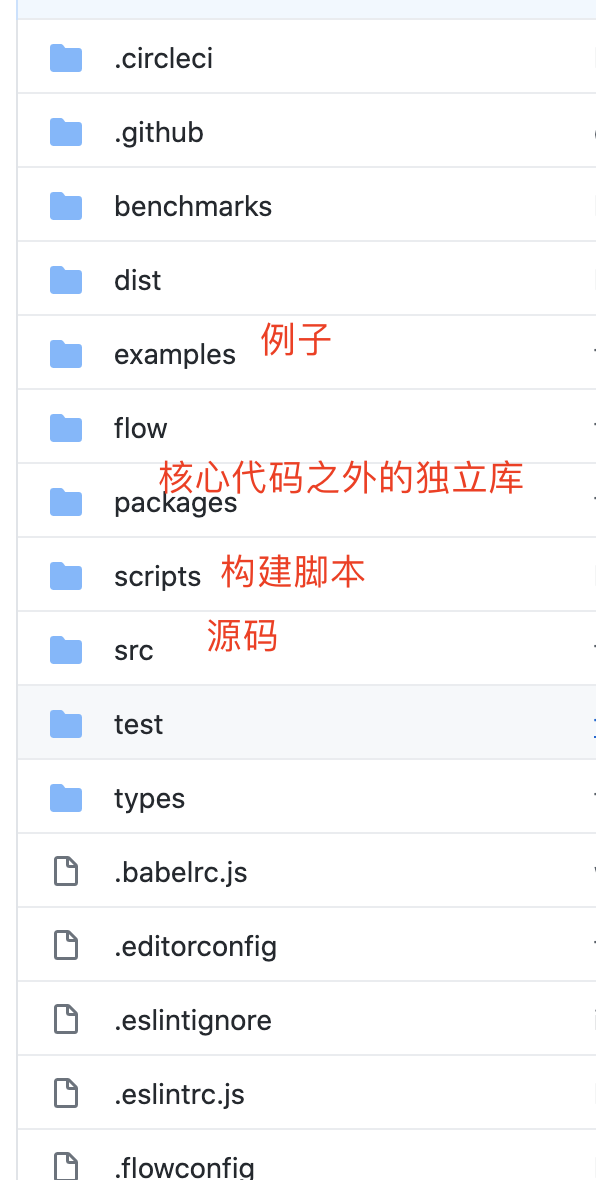Open the examples folder link
Image resolution: width=596 pixels, height=1180 pixels.
click(175, 354)
